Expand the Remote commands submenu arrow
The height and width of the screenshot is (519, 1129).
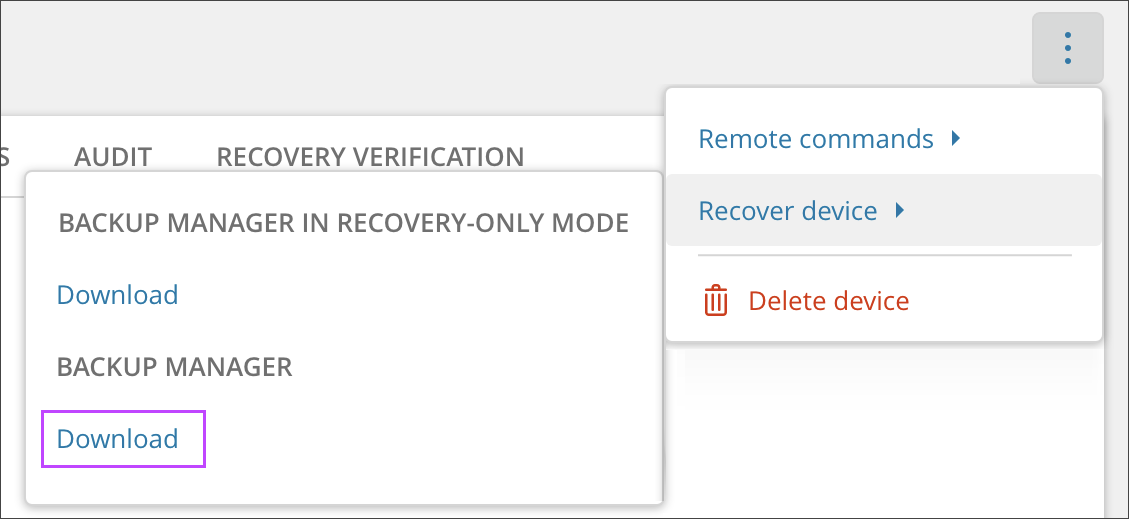point(956,139)
